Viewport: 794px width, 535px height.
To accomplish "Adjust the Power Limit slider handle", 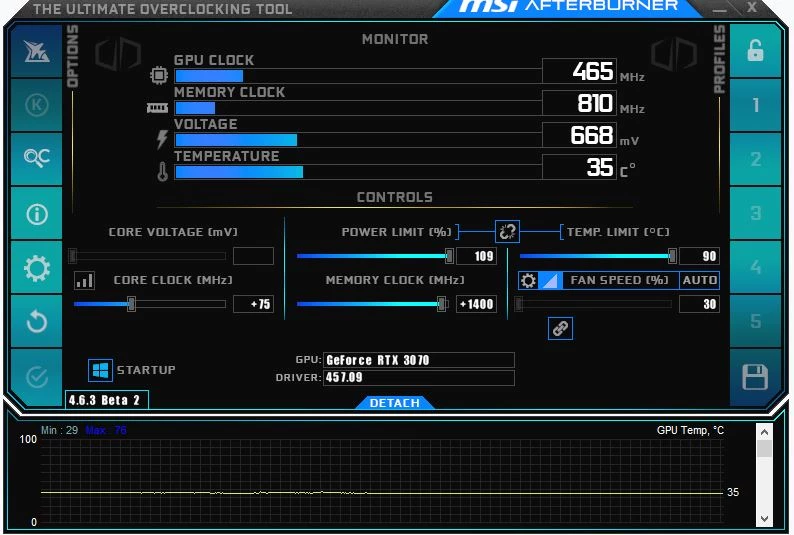I will coord(449,256).
